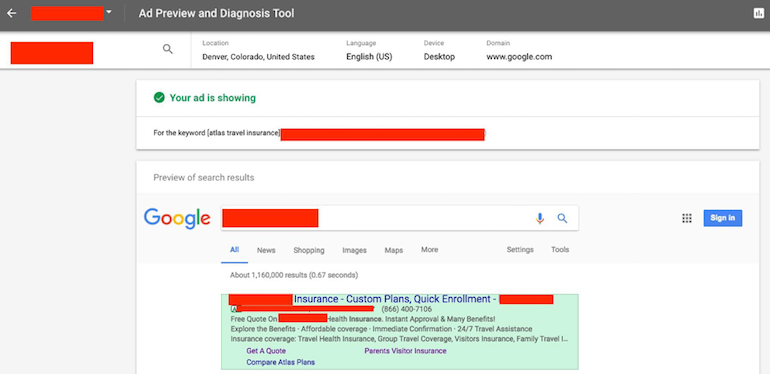770x374 pixels.
Task: Open the Maps results tab
Action: click(x=394, y=250)
